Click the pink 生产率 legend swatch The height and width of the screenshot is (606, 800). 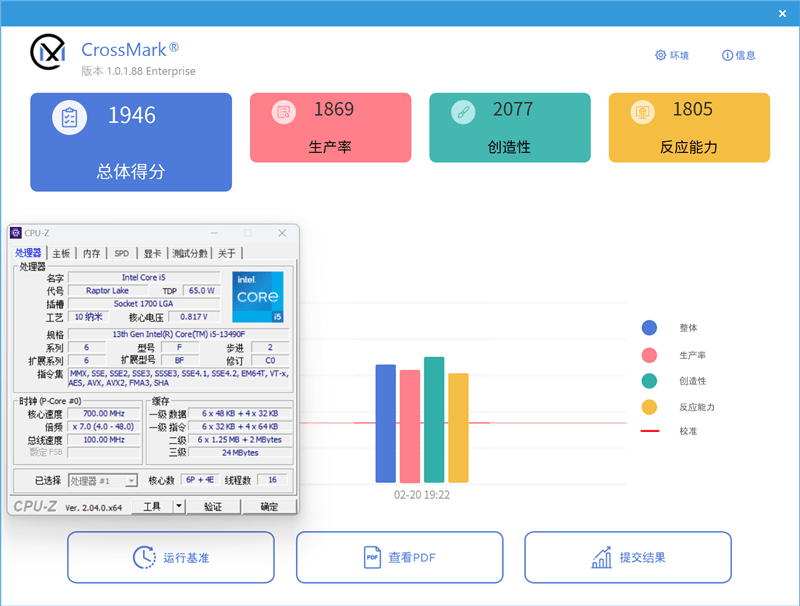(x=649, y=355)
